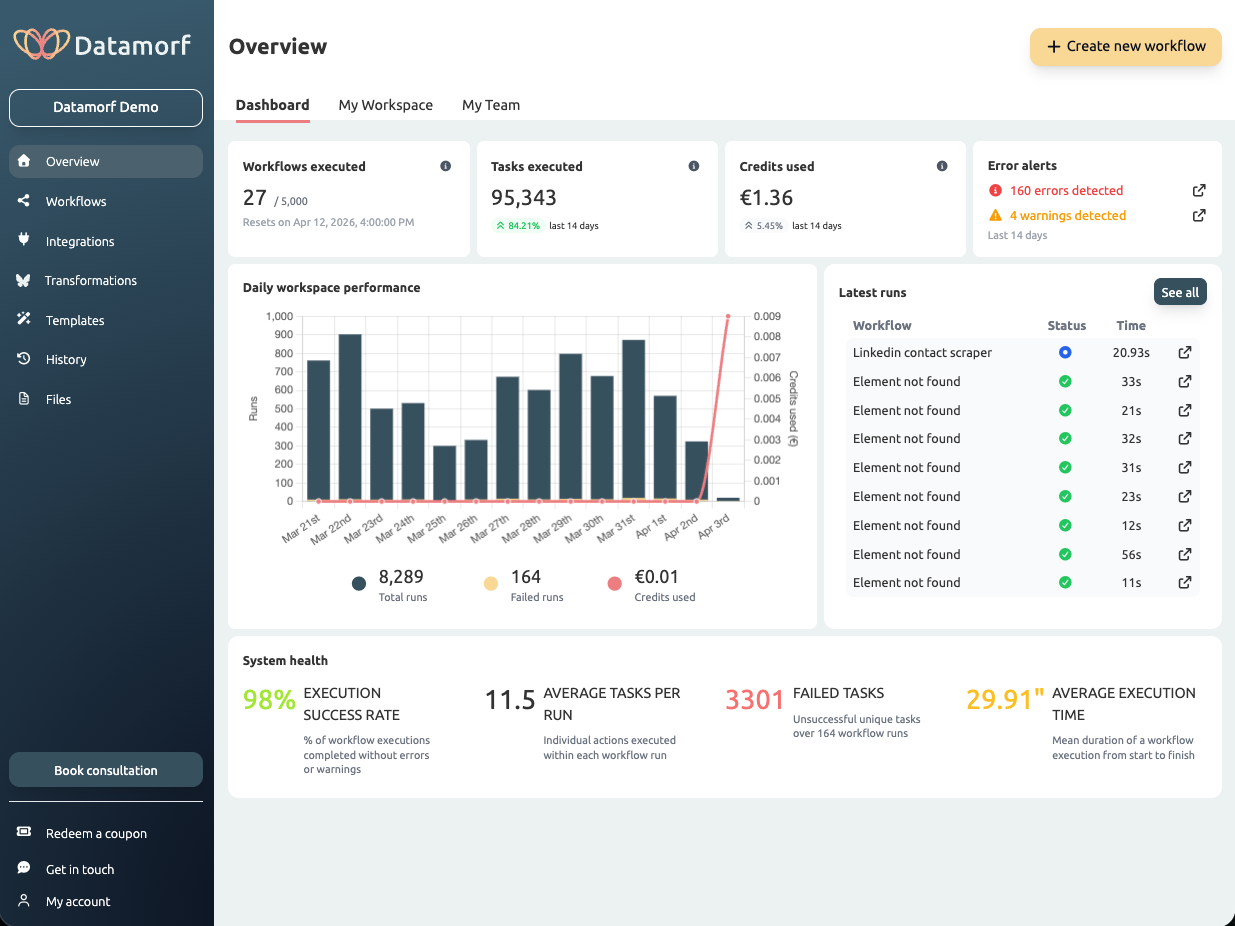Open Workflows from the sidebar

[106, 201]
